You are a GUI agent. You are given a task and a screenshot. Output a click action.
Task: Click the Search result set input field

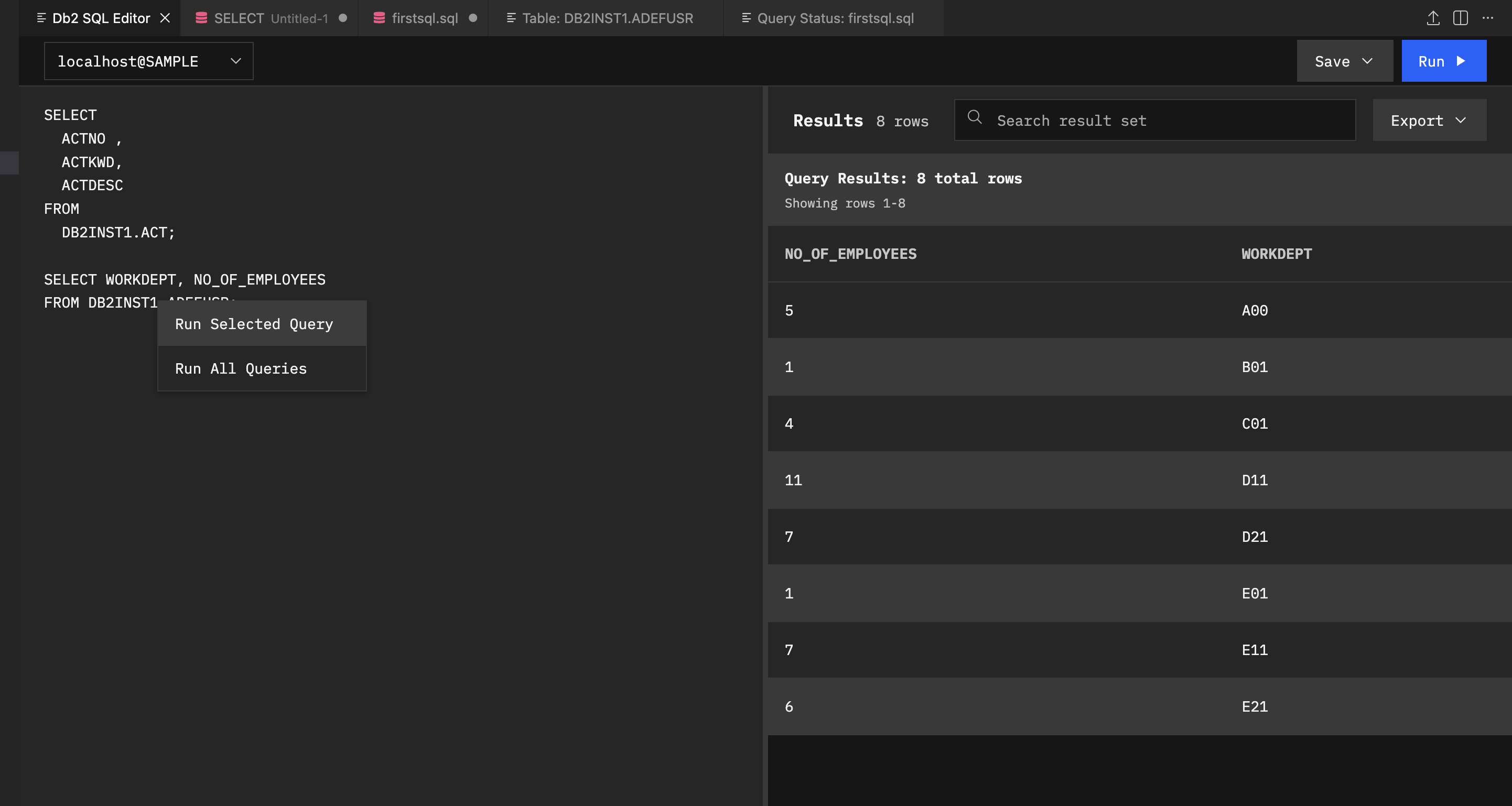1150,120
